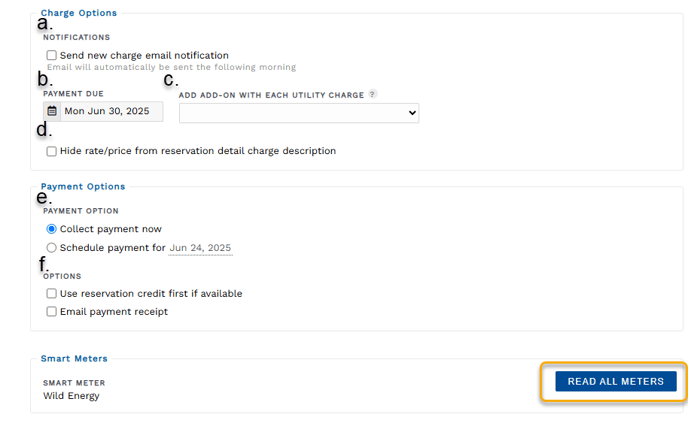Click the 'Email will automatically be sent' helper text

[x=172, y=67]
